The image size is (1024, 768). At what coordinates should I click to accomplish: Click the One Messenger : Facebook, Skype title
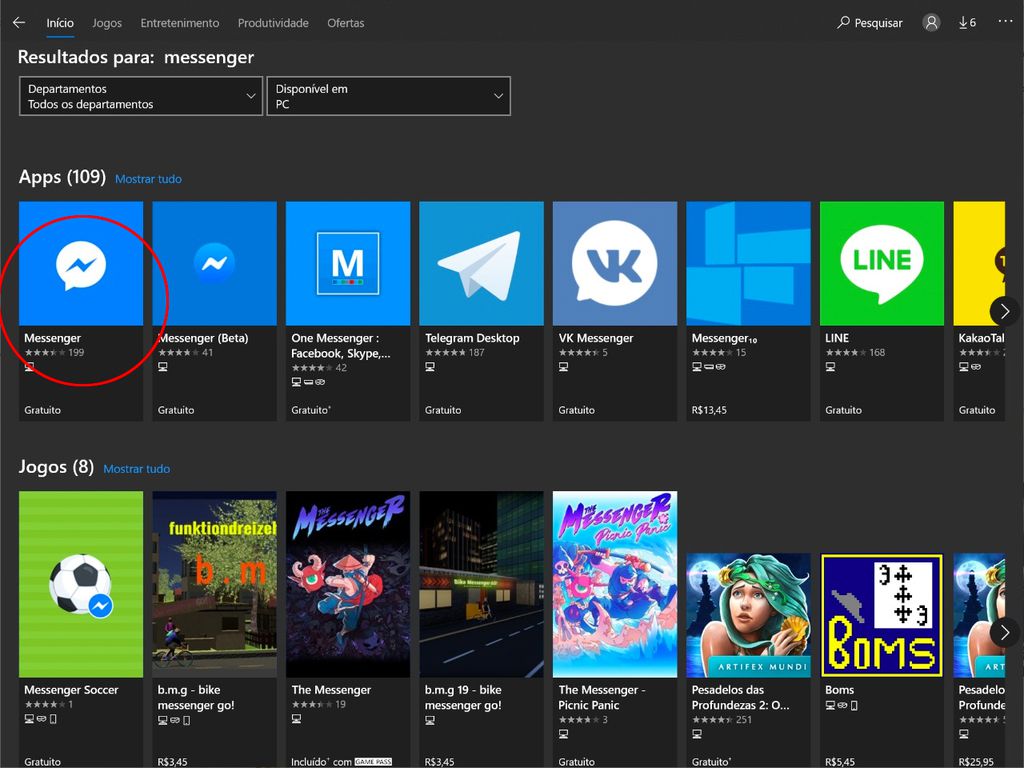341,345
